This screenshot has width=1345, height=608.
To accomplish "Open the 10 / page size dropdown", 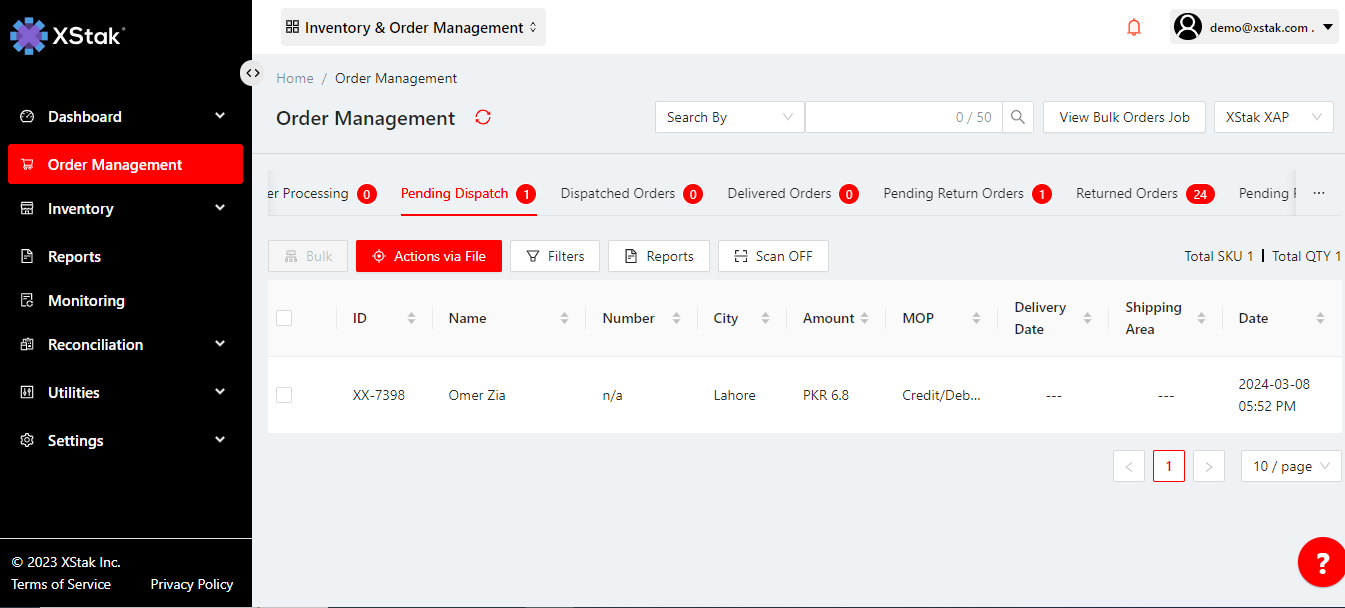I will tap(1290, 466).
